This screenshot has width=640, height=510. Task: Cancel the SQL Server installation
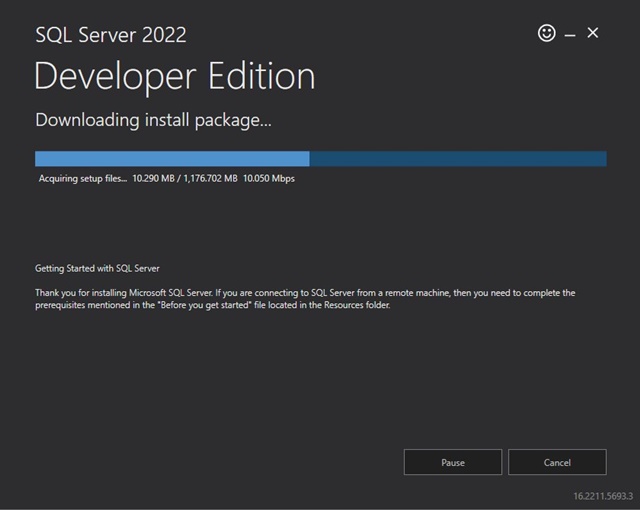point(557,462)
